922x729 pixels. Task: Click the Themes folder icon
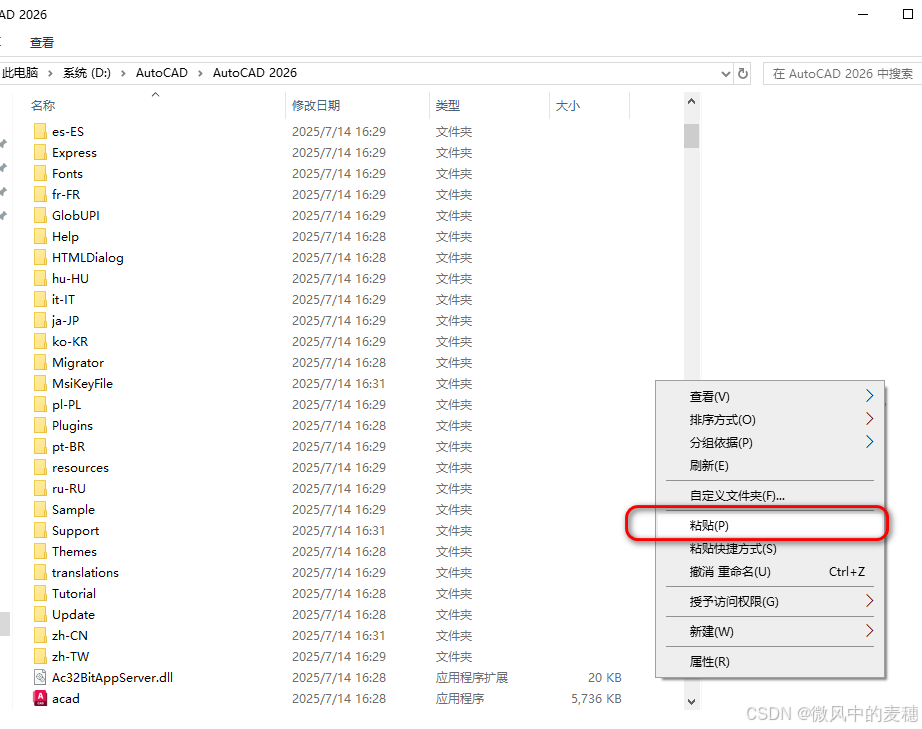pos(40,551)
